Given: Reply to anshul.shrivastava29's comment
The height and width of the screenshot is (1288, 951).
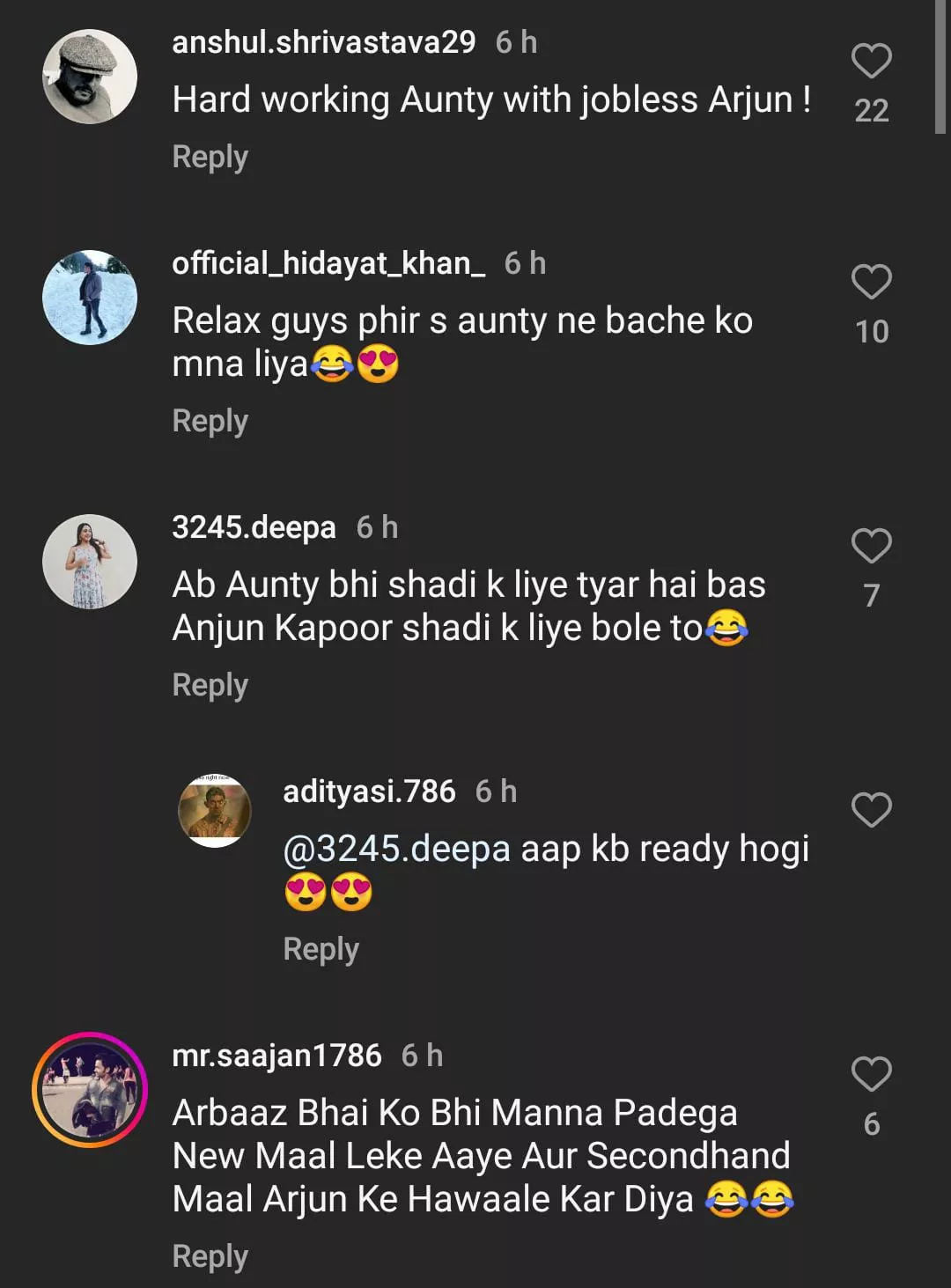Looking at the screenshot, I should (210, 157).
